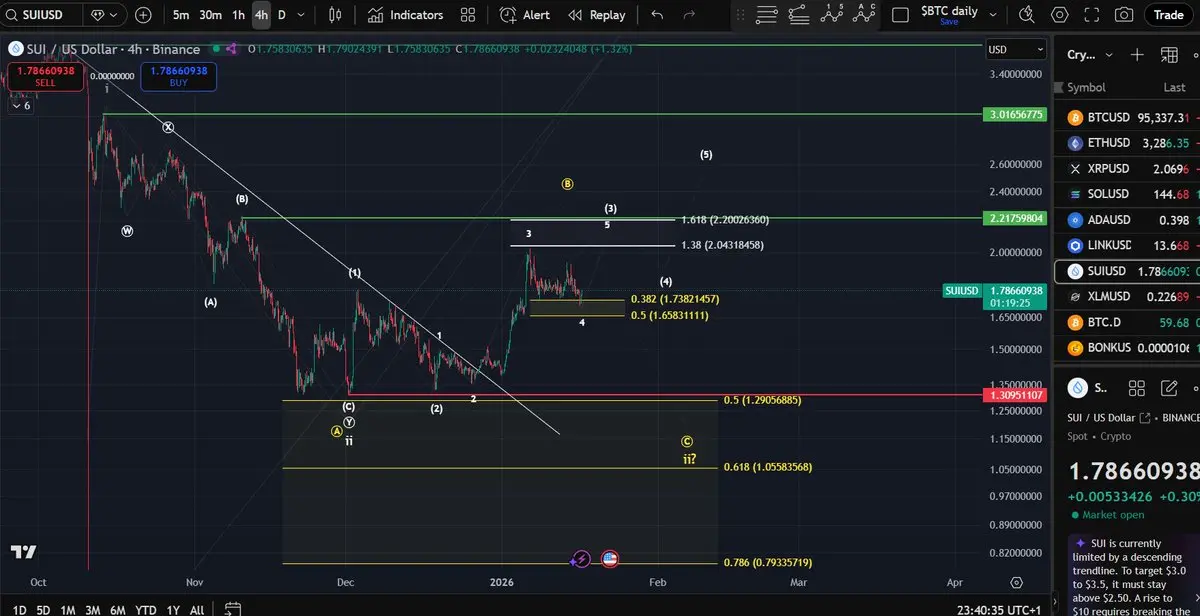Open the Indicators dialog
Screen dimensions: 1200x616
click(x=405, y=15)
